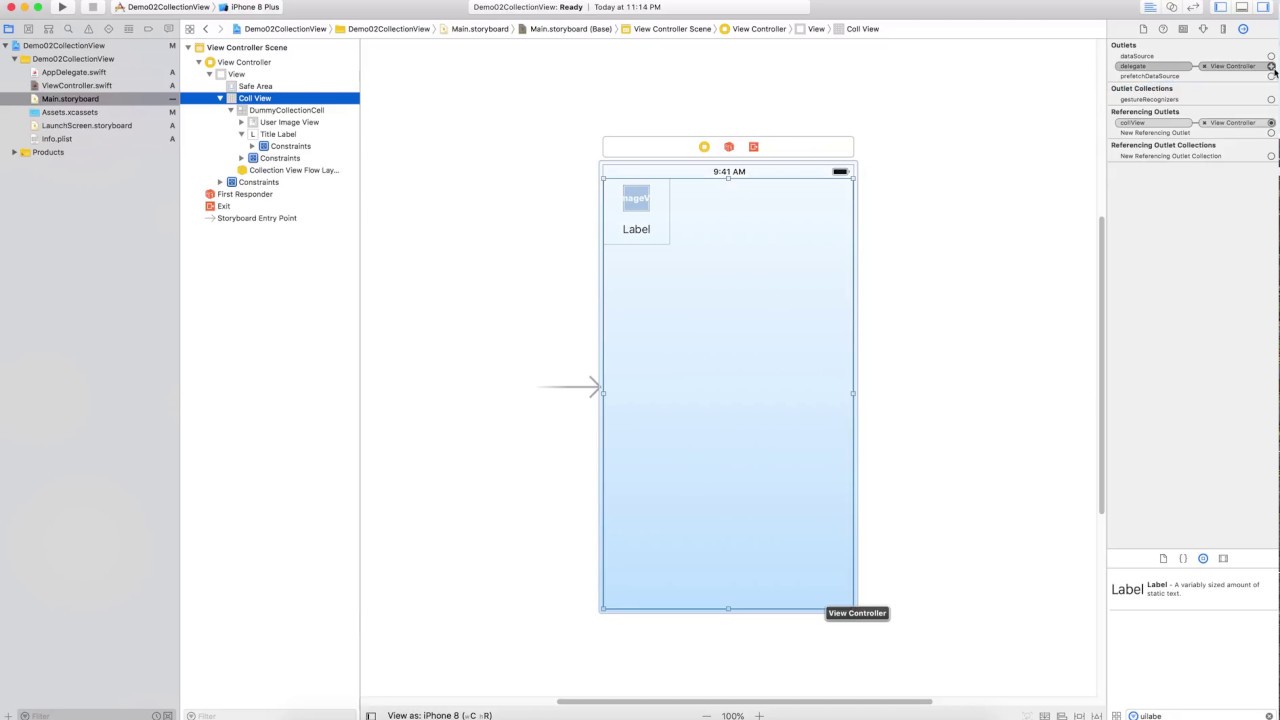Collapse the DummyCollectionCell node
Viewport: 1280px width, 720px height.
coord(231,110)
